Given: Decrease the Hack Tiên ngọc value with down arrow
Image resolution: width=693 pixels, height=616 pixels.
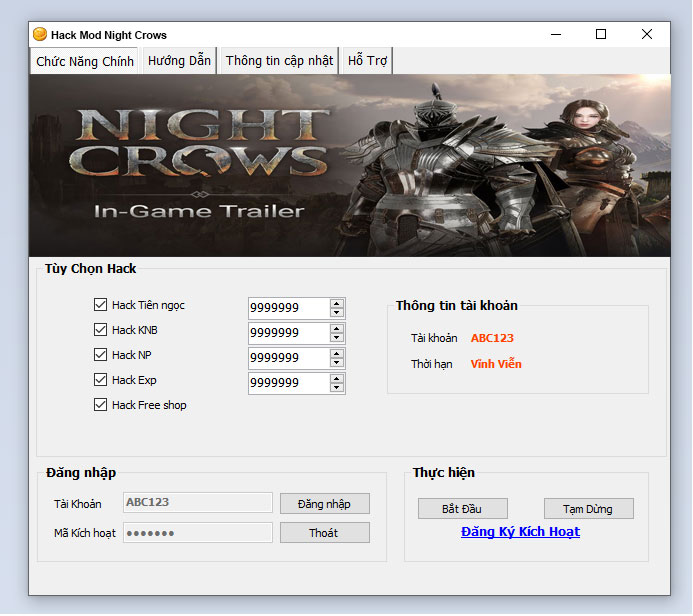Looking at the screenshot, I should tap(337, 312).
